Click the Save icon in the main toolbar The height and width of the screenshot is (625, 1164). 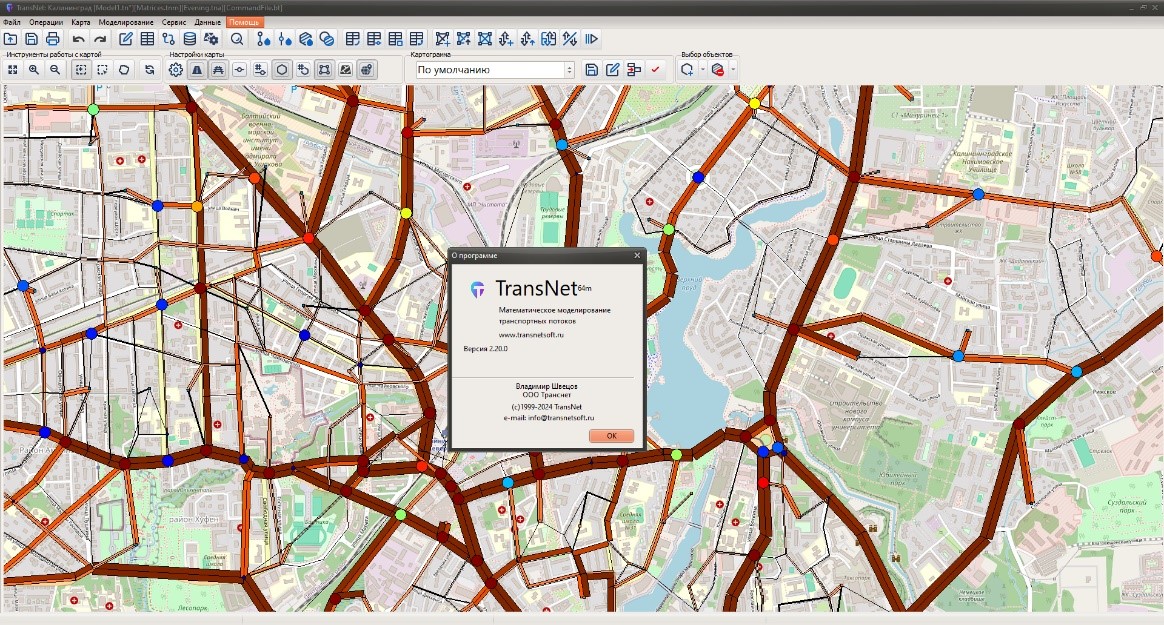click(31, 39)
